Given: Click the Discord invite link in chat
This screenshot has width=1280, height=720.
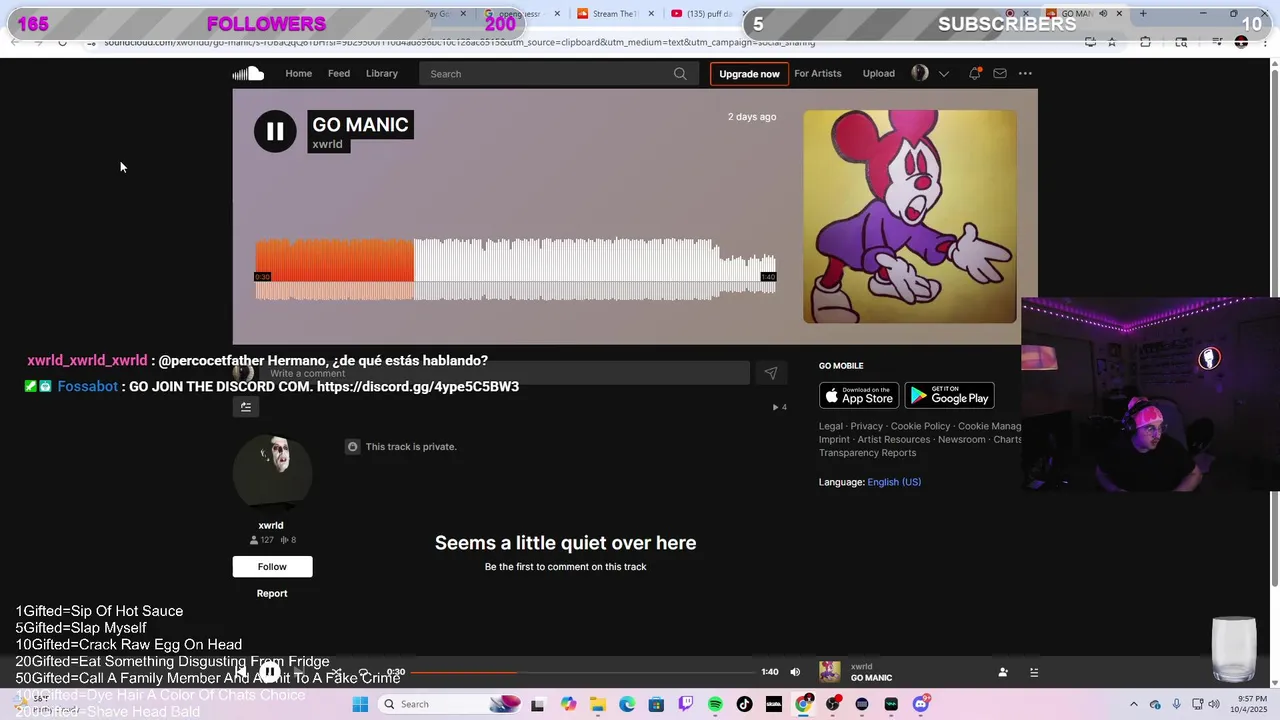Looking at the screenshot, I should [418, 386].
